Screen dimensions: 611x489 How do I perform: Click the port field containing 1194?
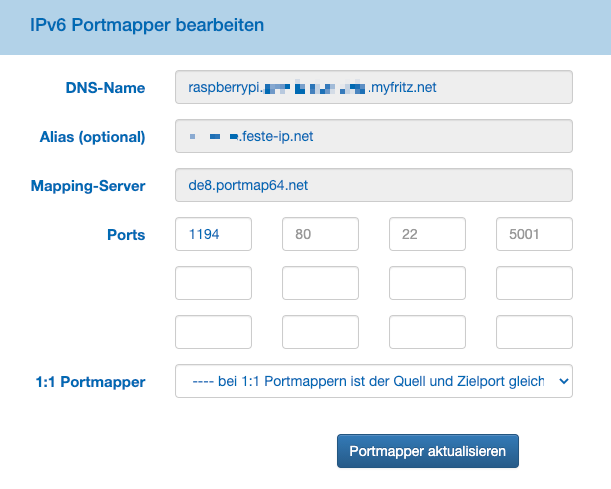(213, 235)
